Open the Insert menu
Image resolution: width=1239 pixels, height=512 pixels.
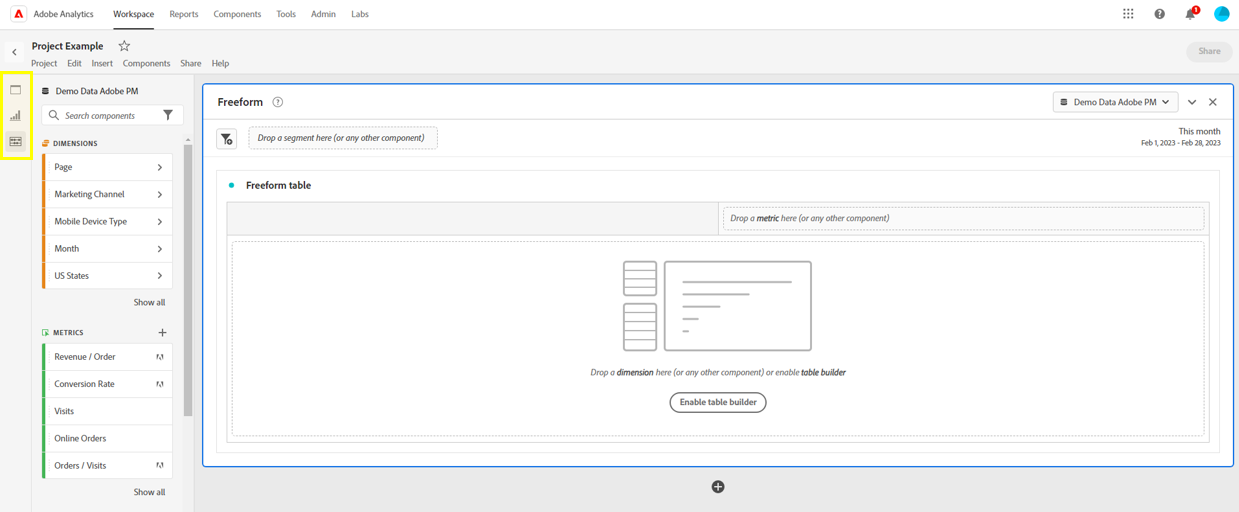(x=102, y=63)
